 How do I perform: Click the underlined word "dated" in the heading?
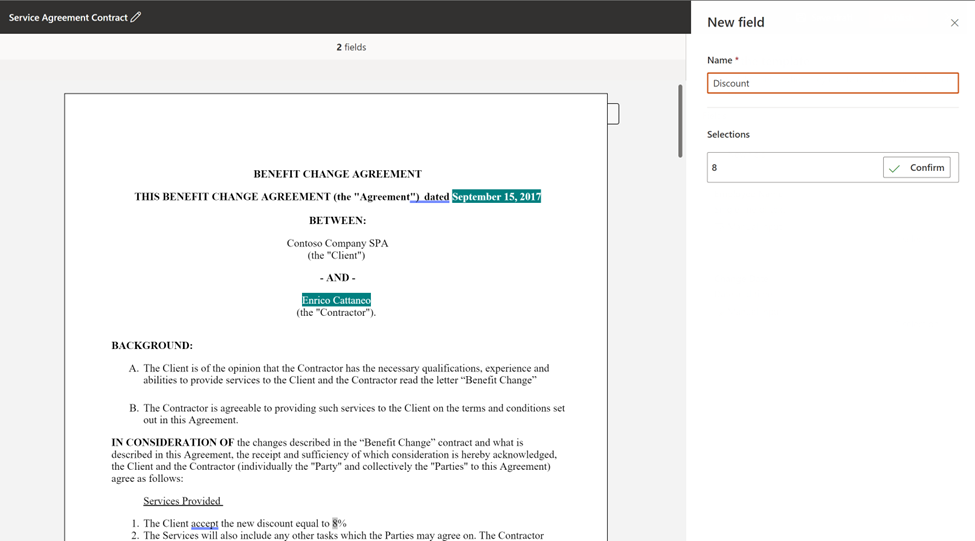click(x=436, y=197)
